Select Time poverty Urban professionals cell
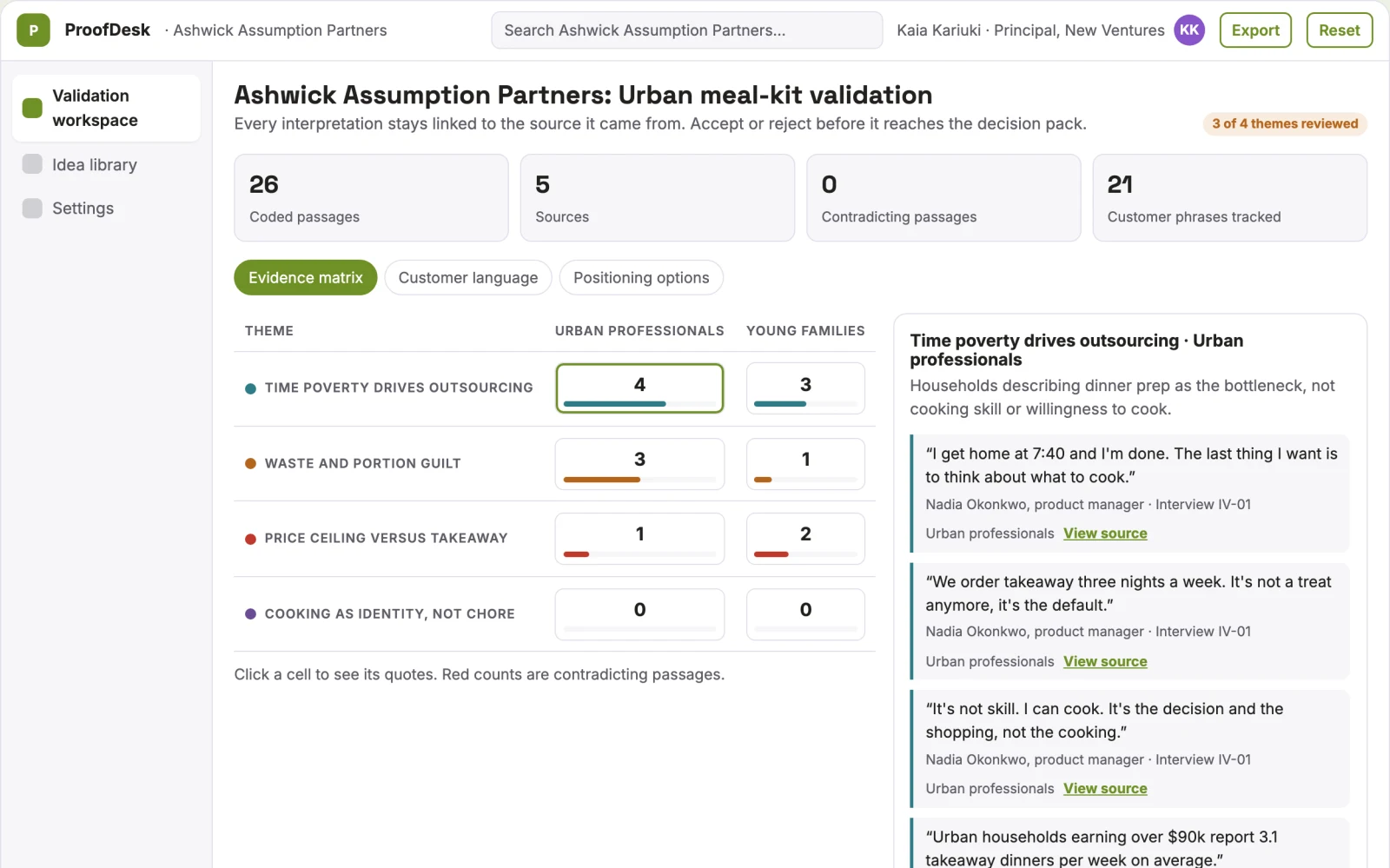The height and width of the screenshot is (868, 1390). 639,388
